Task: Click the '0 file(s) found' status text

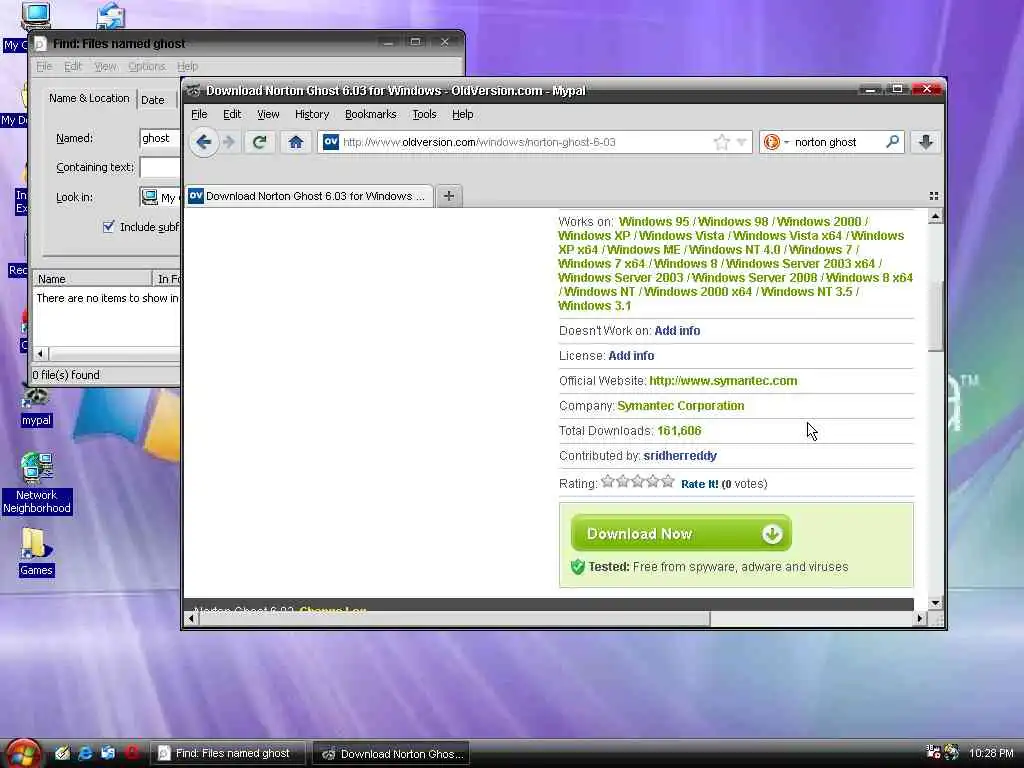Action: click(66, 375)
